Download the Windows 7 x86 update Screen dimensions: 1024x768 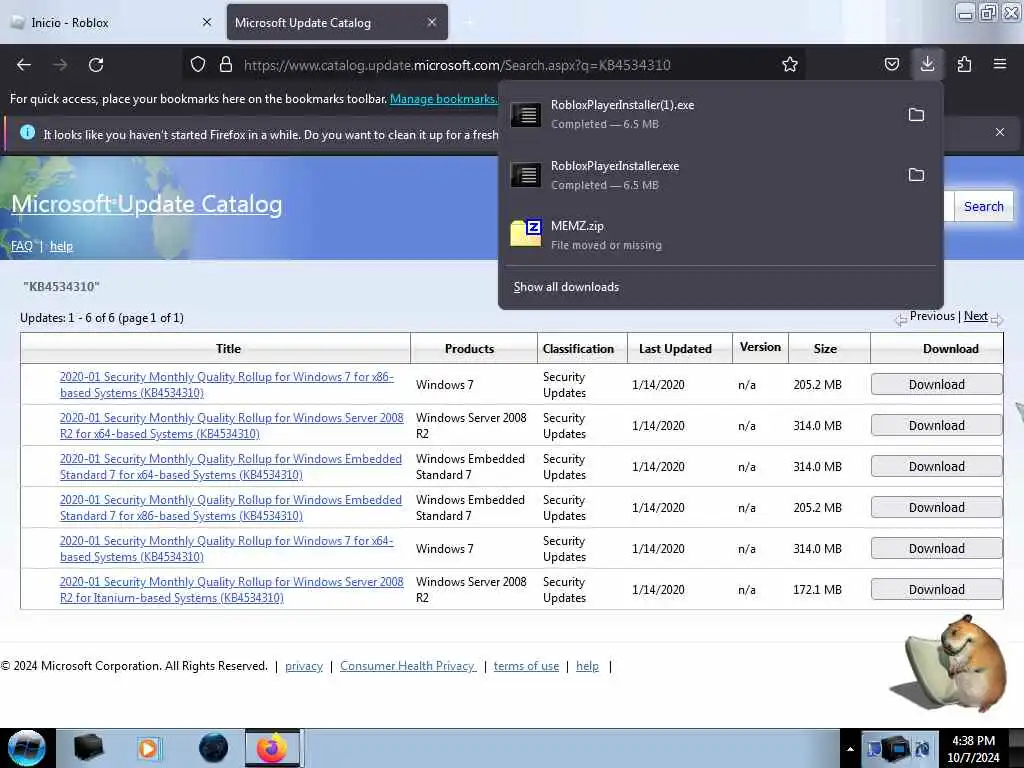(936, 385)
